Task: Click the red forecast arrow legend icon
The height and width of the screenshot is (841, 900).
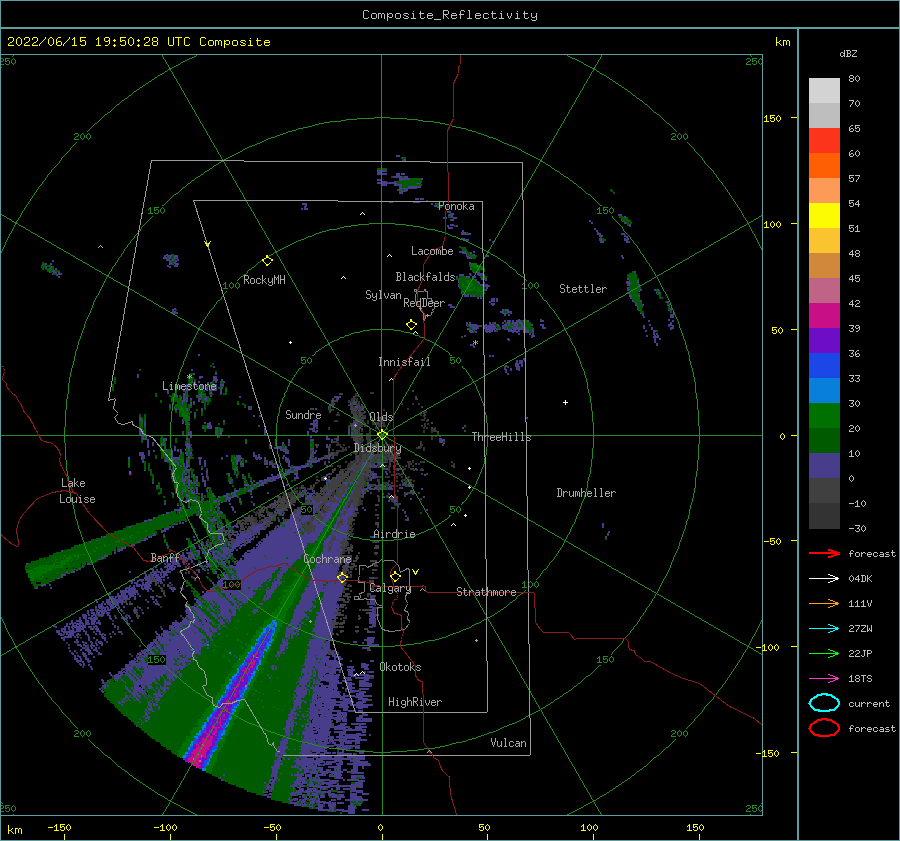Action: 824,553
